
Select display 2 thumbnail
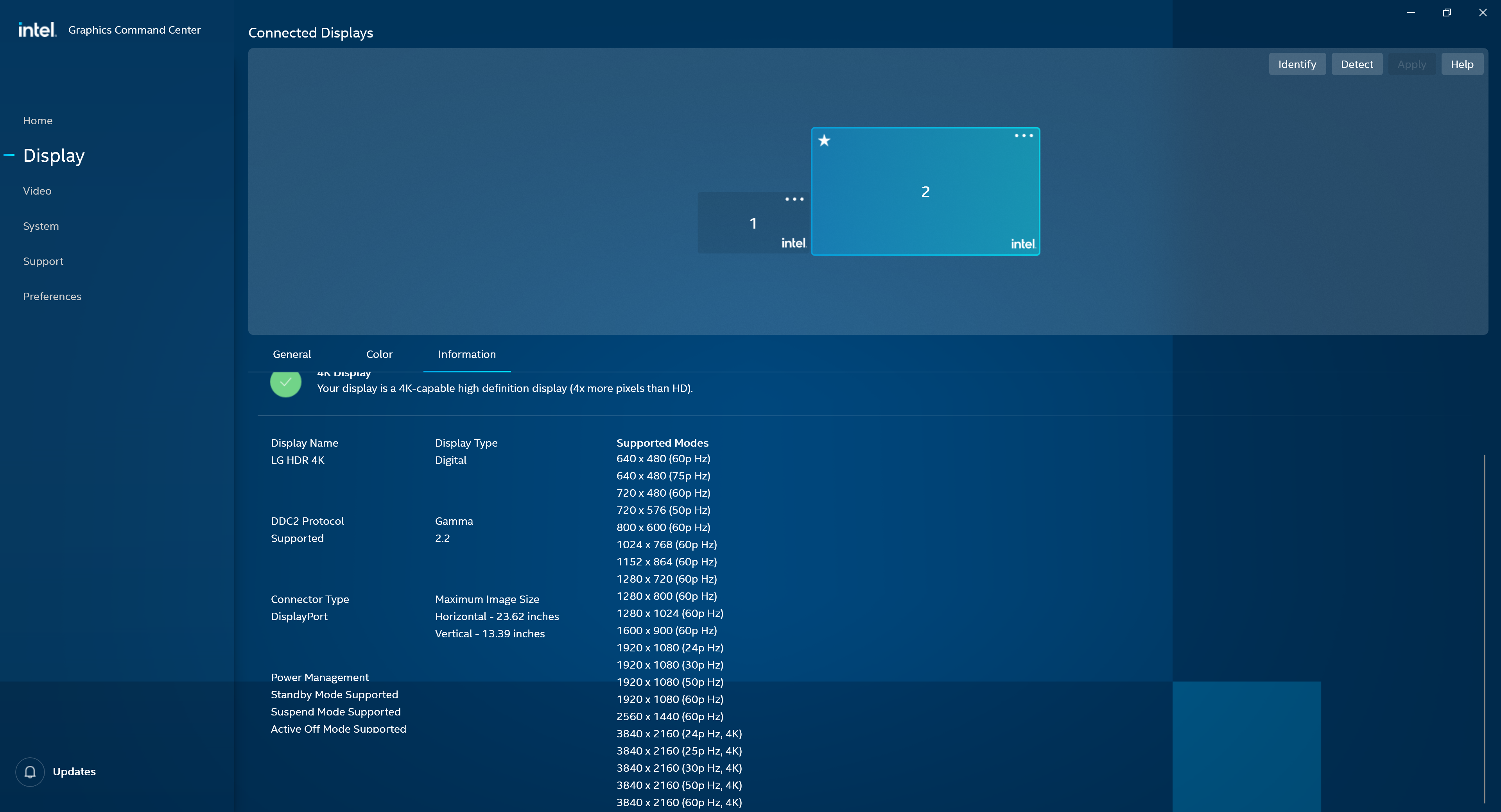[925, 191]
